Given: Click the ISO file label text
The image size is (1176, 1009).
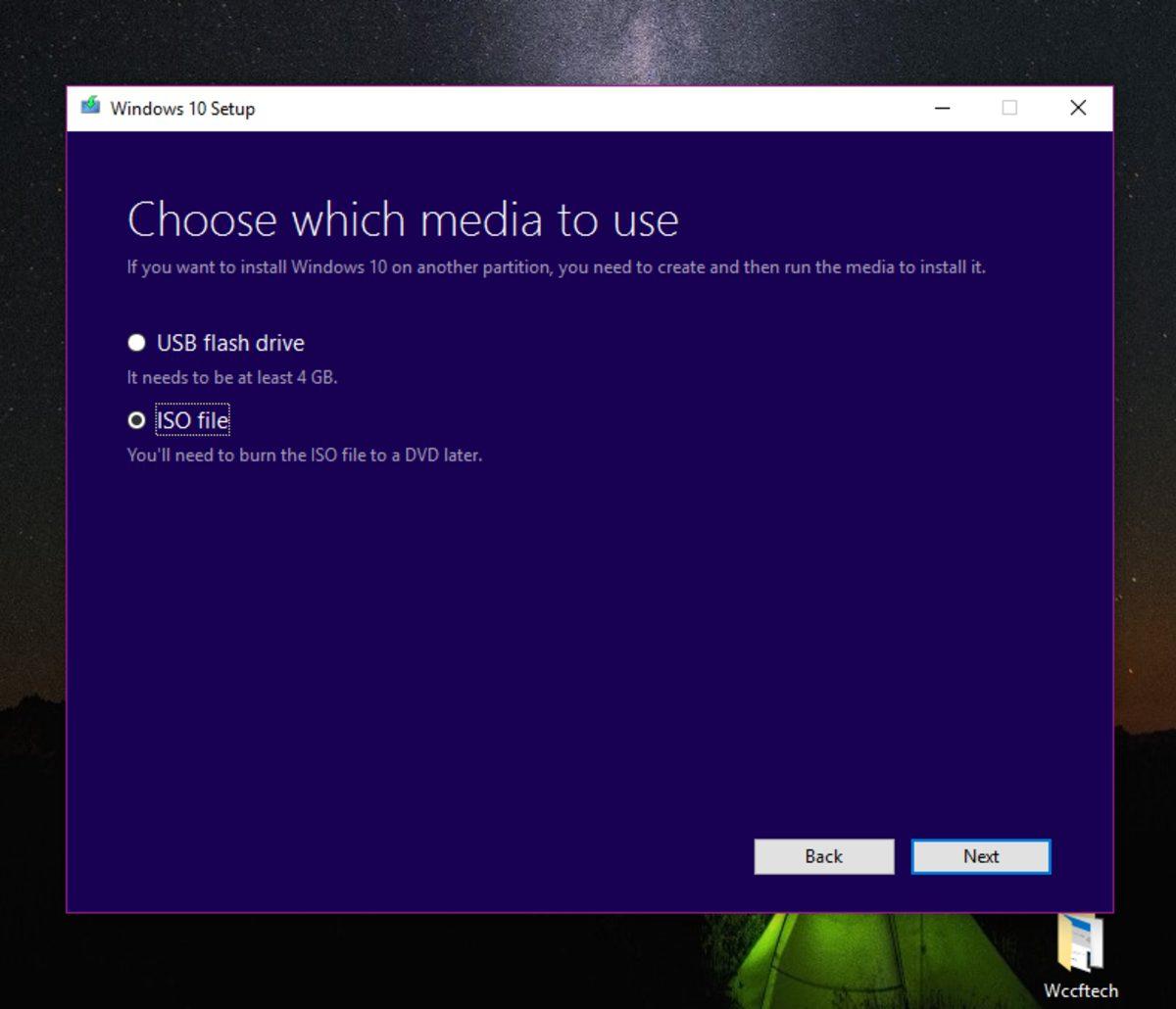Looking at the screenshot, I should click(192, 419).
